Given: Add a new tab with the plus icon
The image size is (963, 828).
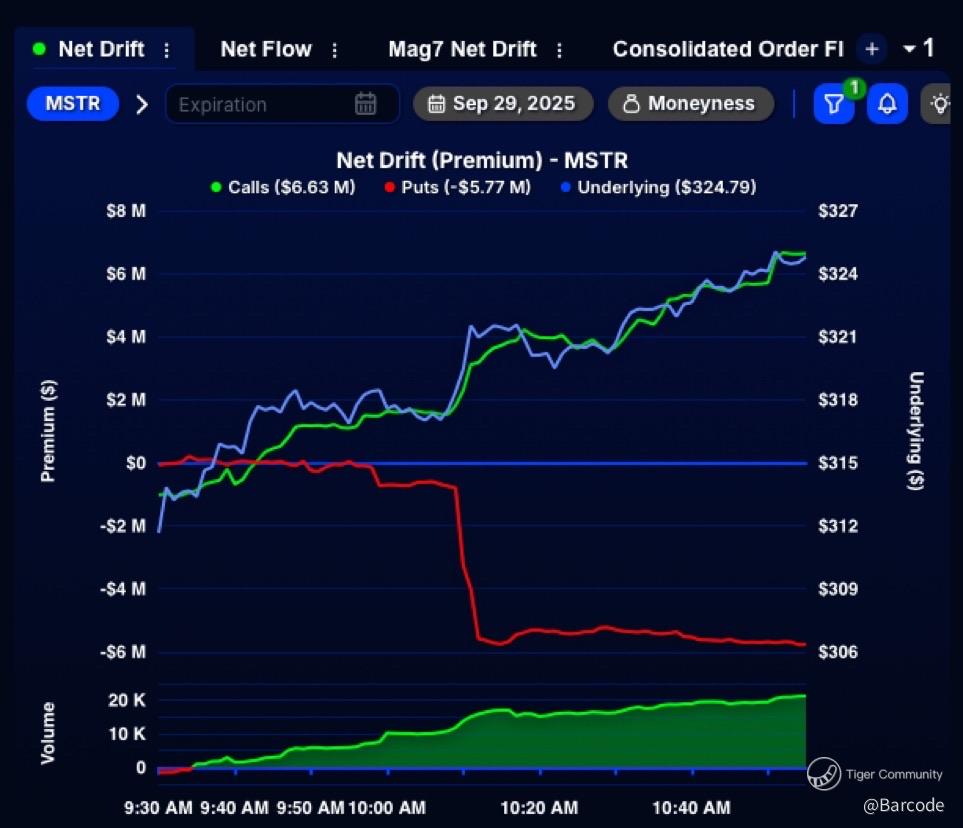Looking at the screenshot, I should click(x=871, y=49).
